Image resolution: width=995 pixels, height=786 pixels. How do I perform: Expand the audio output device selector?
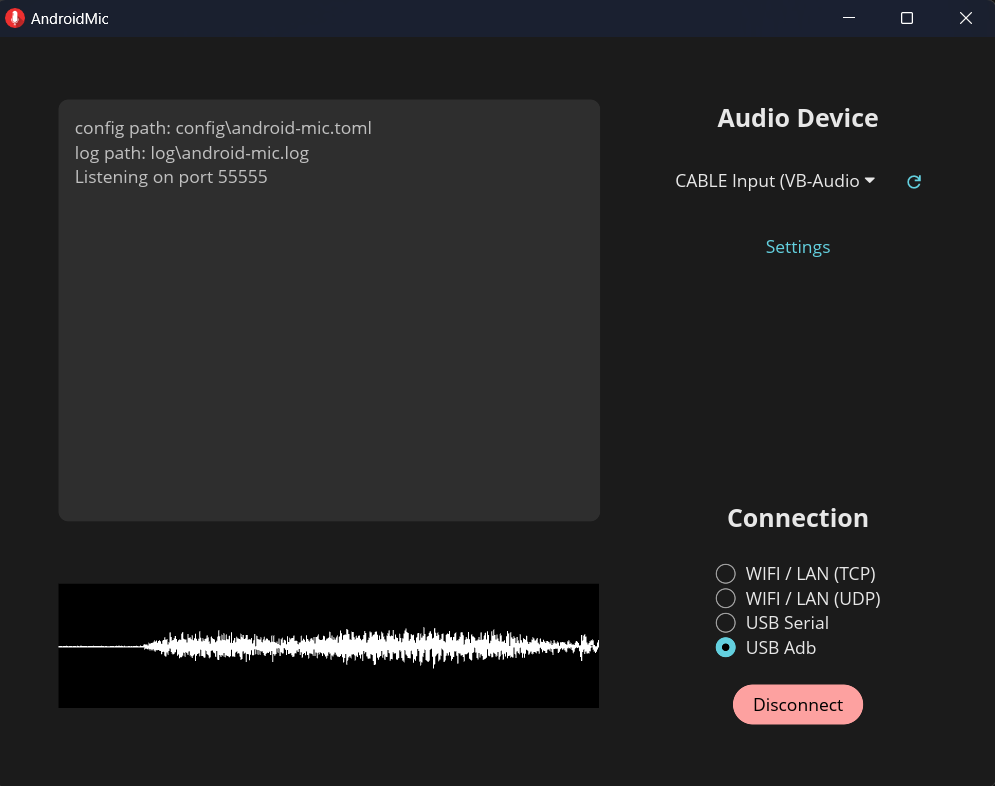[775, 181]
